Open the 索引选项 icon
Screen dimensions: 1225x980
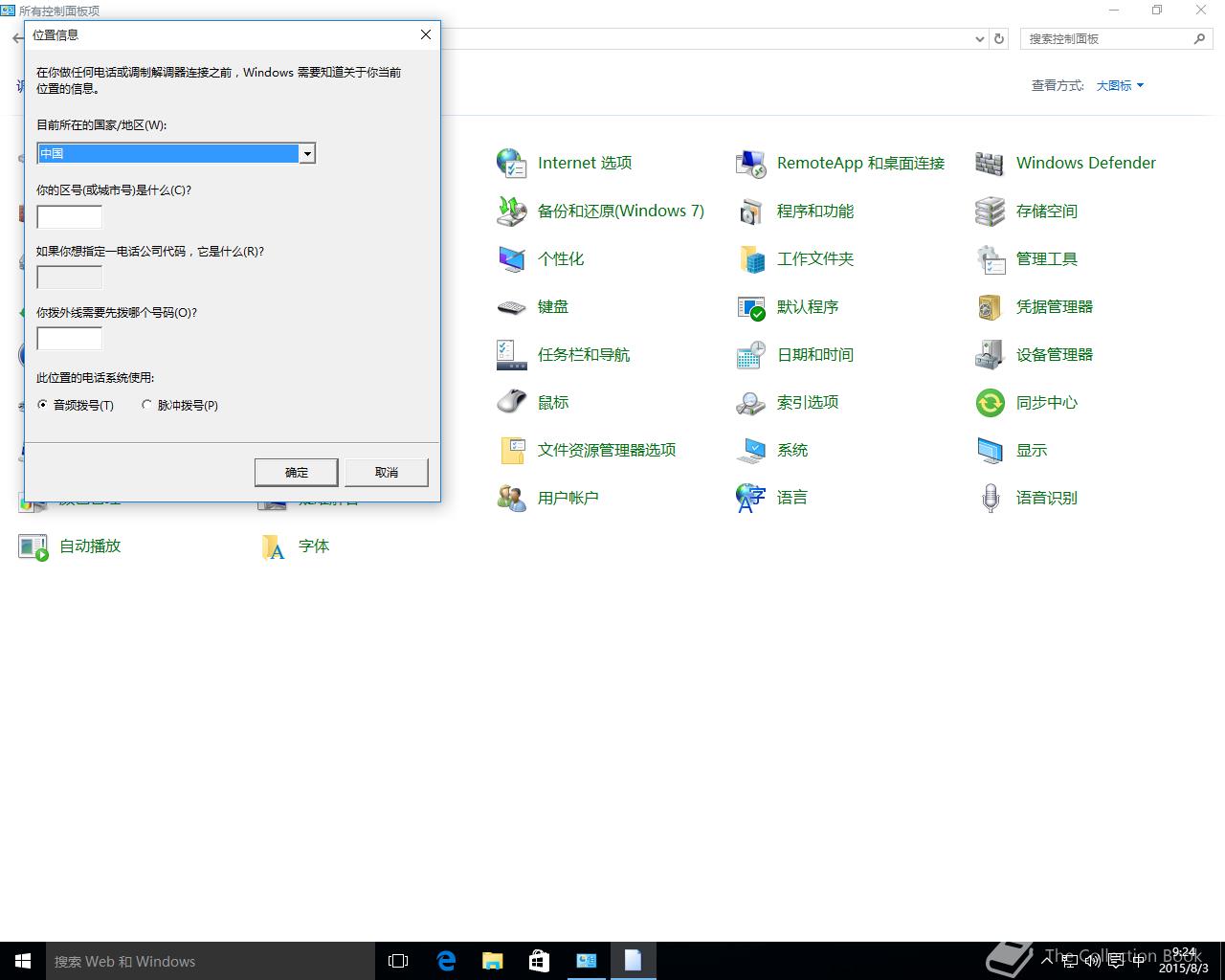tap(751, 402)
